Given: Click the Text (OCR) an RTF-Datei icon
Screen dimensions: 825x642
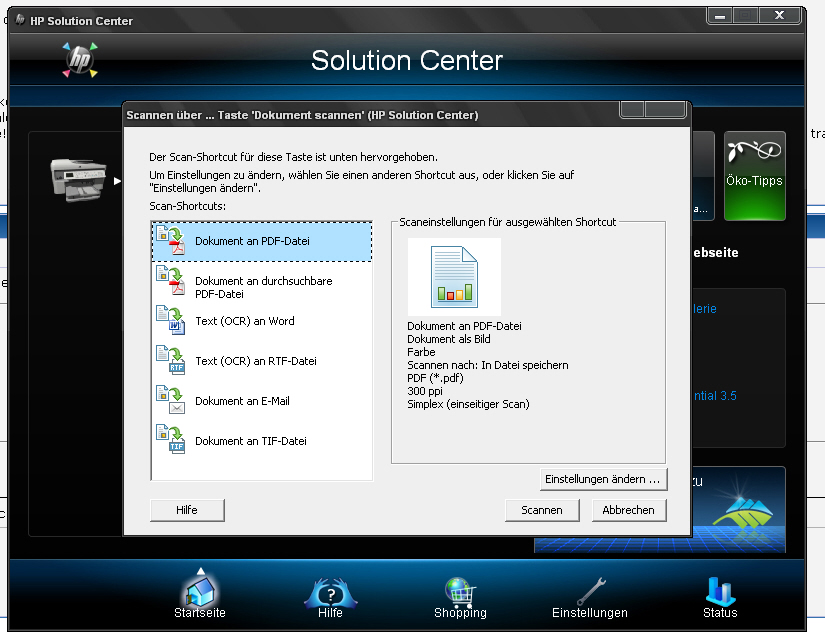Looking at the screenshot, I should pos(171,360).
